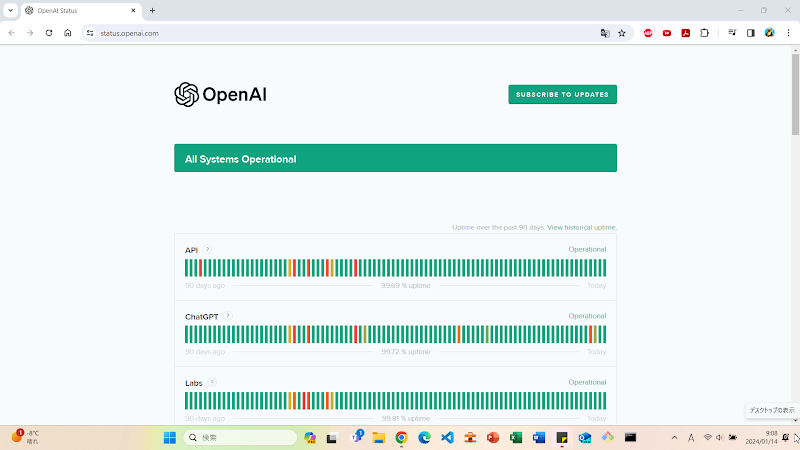Click the Windows taskbar search box
This screenshot has width=800, height=450.
[x=240, y=438]
